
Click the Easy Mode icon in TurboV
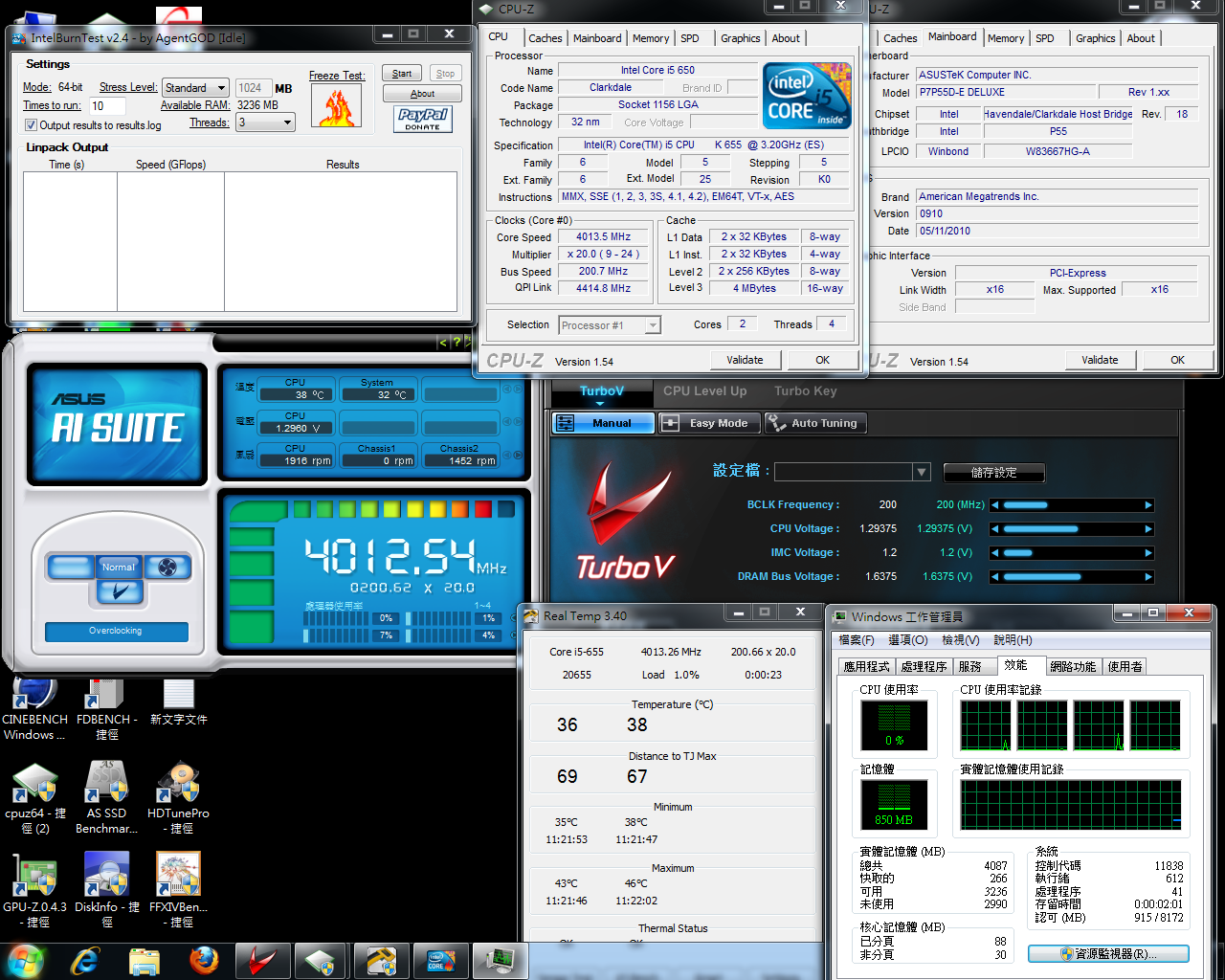point(671,423)
